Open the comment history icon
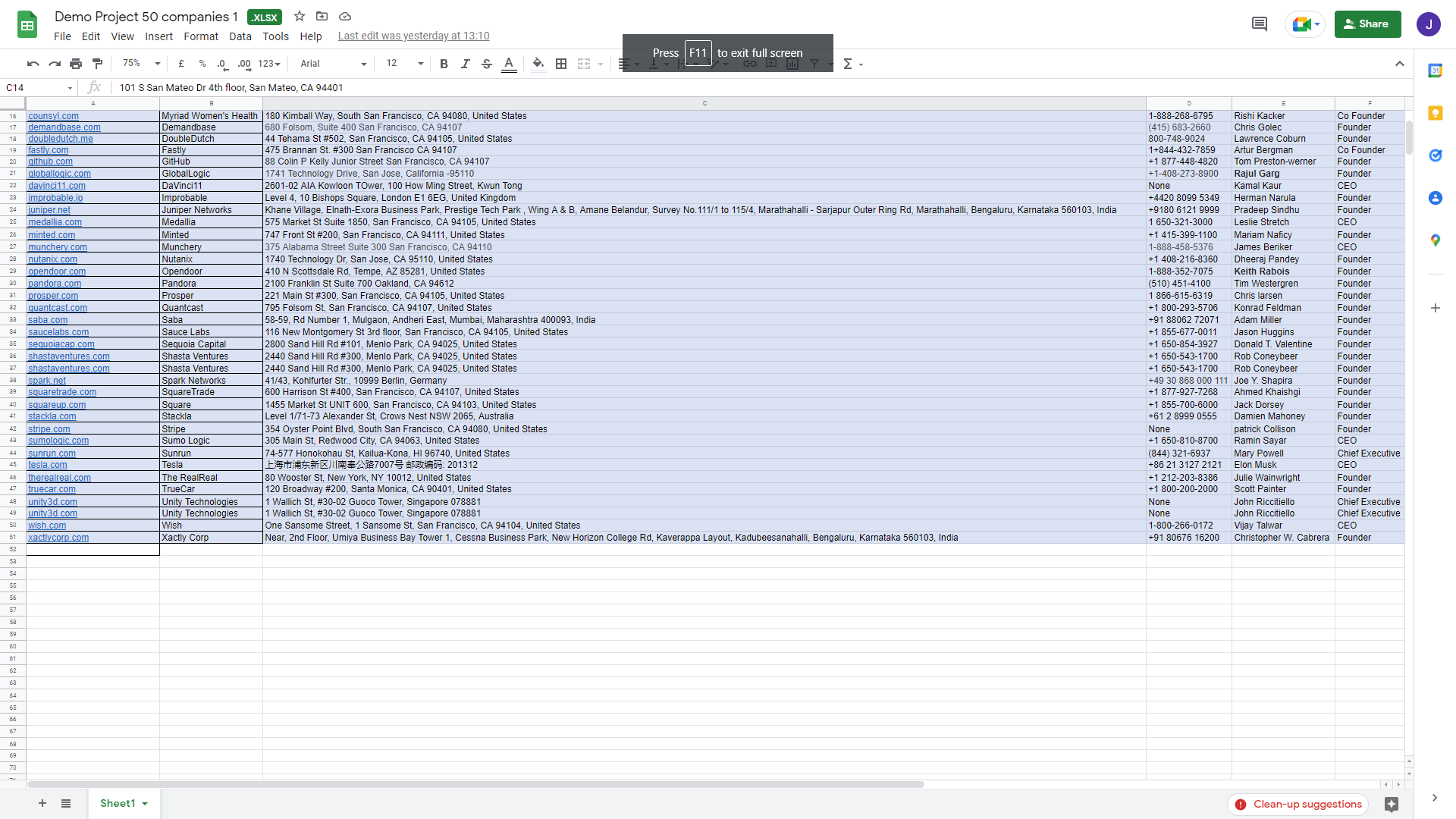This screenshot has height=819, width=1456. [x=1259, y=24]
